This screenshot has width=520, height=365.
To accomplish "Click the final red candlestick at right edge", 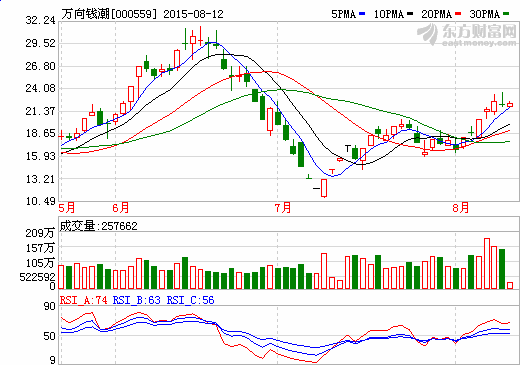I will [x=510, y=105].
